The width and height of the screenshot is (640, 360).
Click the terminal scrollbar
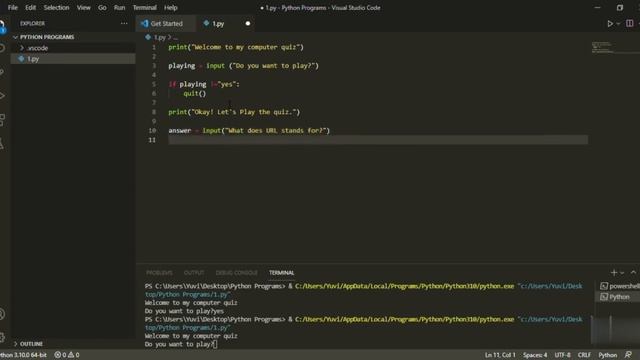coord(592,330)
